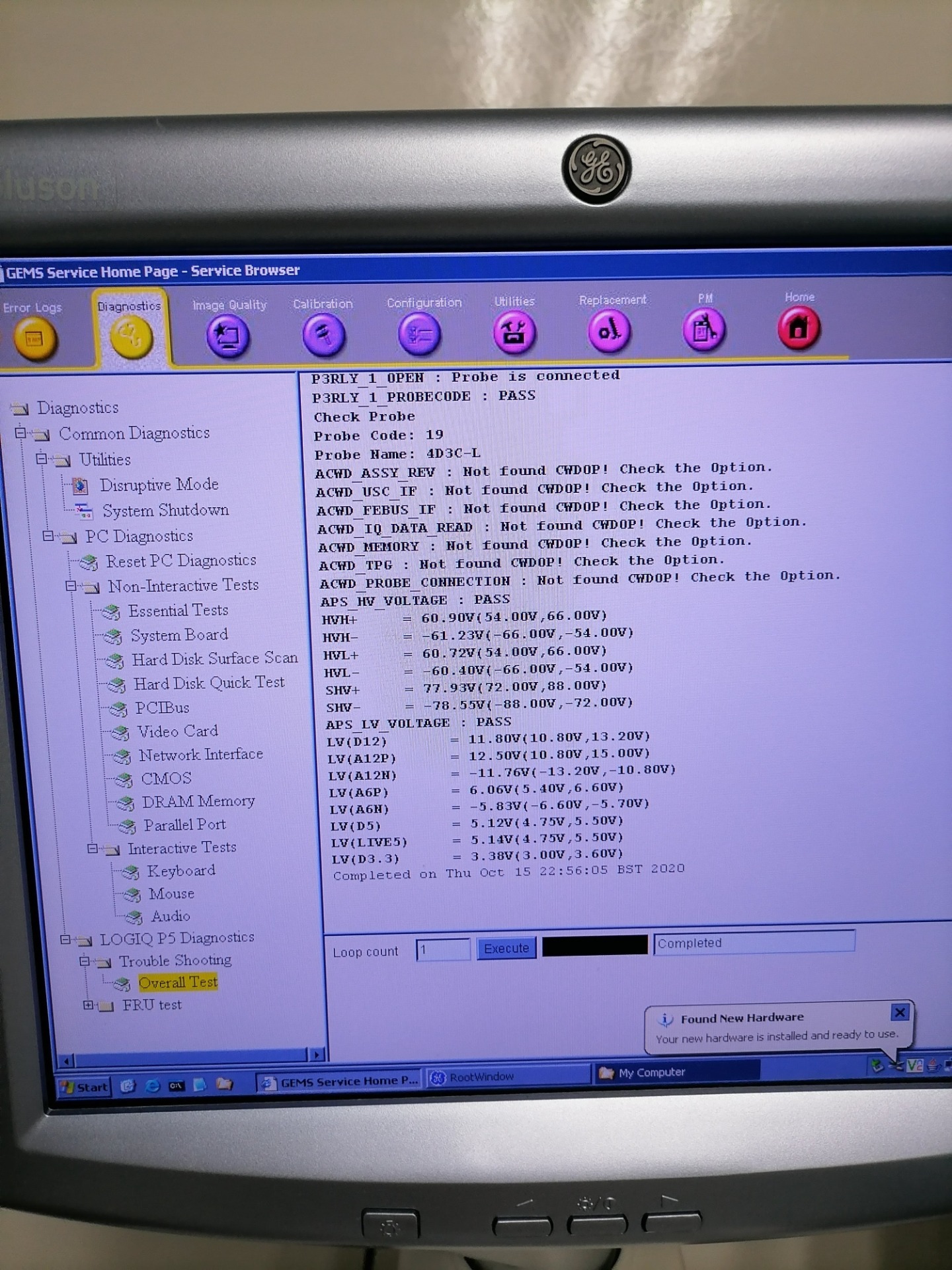952x1270 pixels.
Task: Click the CMOS item icon
Action: (124, 781)
